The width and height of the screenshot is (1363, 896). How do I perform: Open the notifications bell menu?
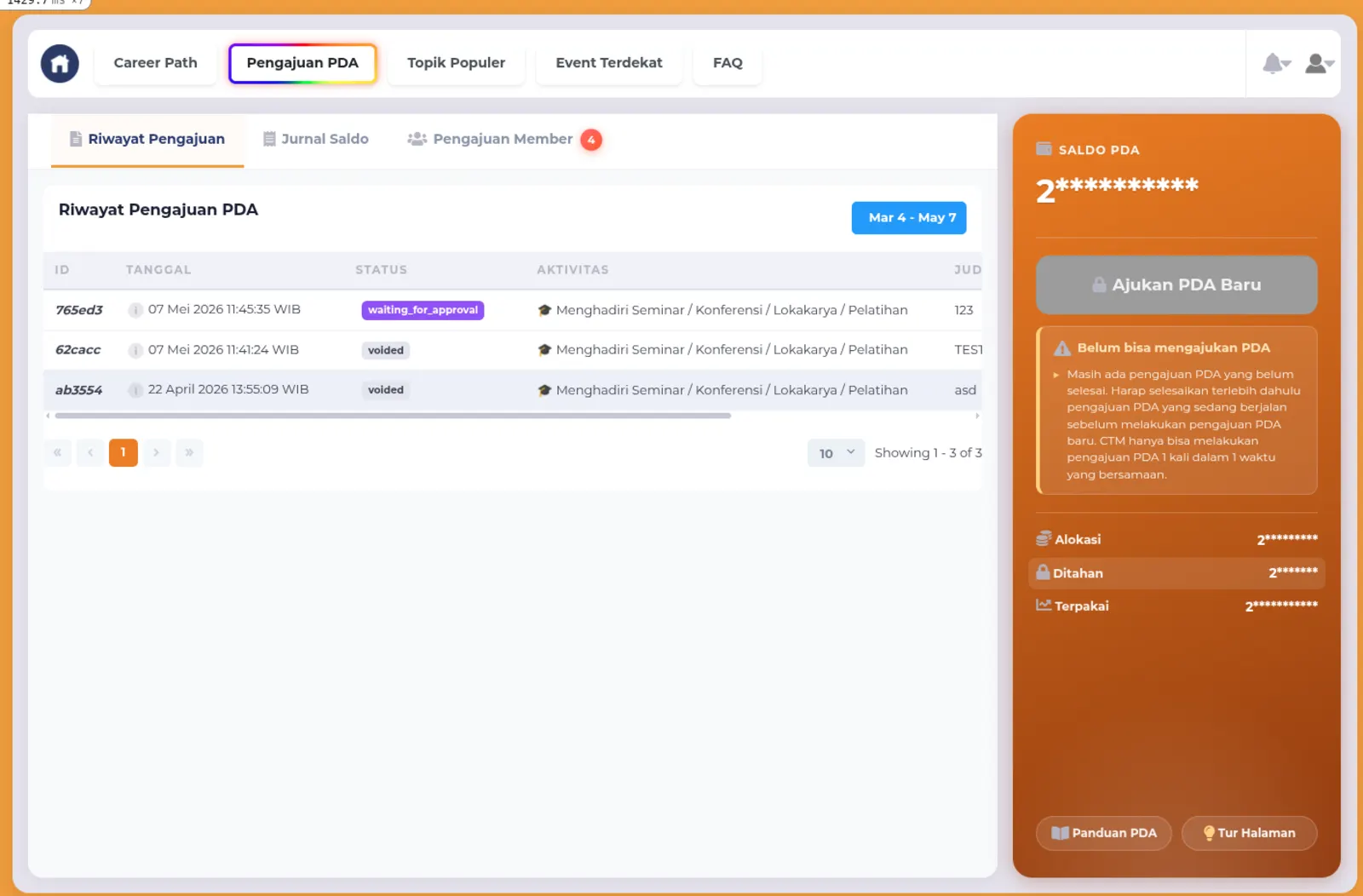tap(1276, 63)
